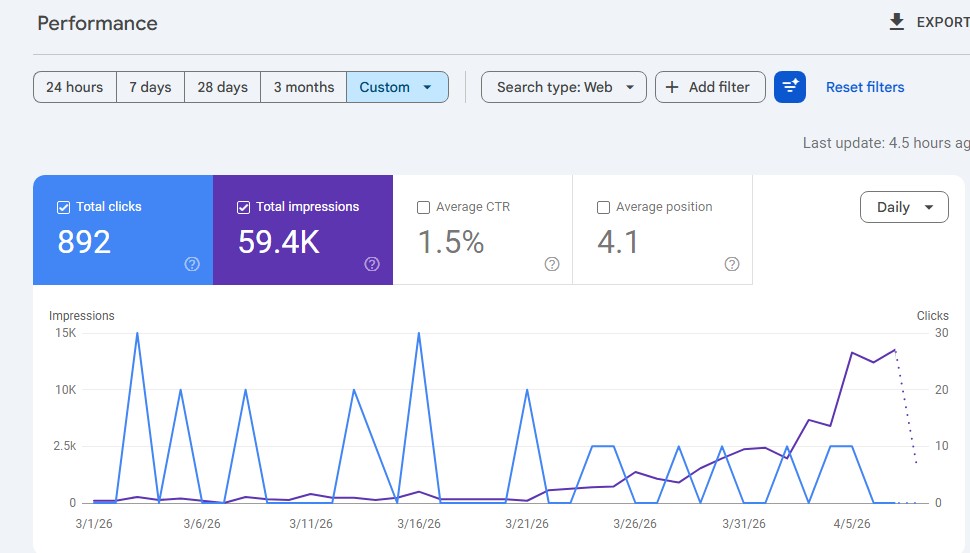Enable the Average position checkbox

coord(603,207)
